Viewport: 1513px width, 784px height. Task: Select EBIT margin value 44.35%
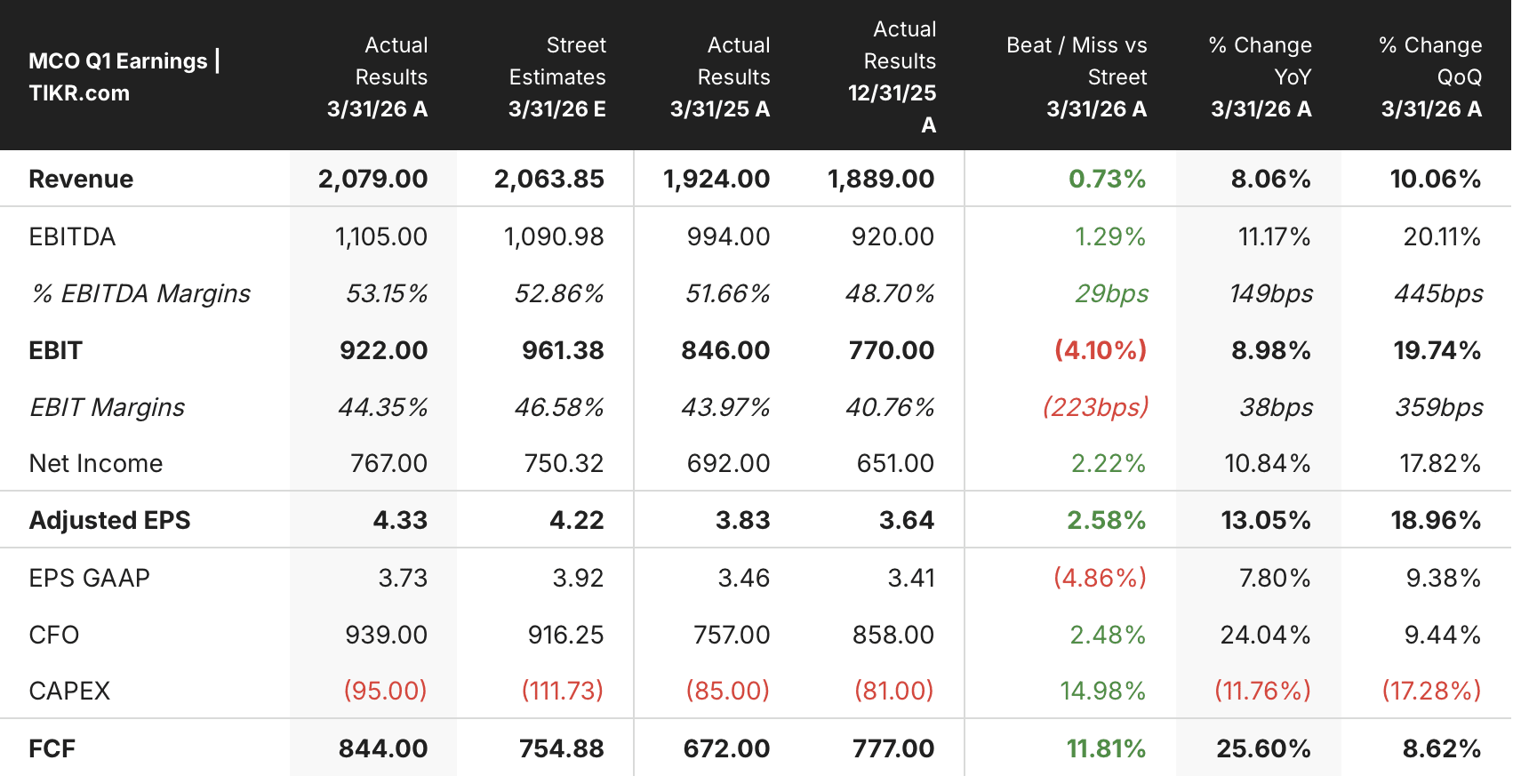383,407
